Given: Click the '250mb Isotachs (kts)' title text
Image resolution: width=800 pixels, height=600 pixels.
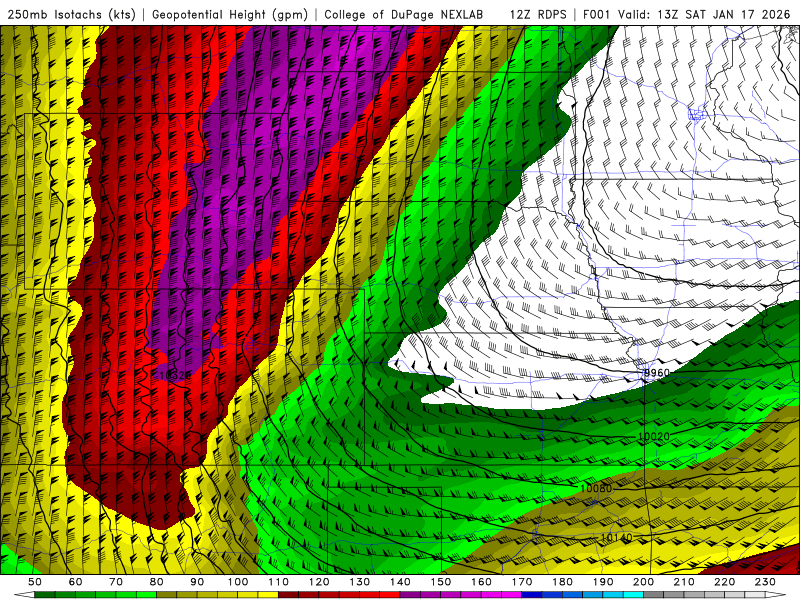Looking at the screenshot, I should [x=72, y=14].
